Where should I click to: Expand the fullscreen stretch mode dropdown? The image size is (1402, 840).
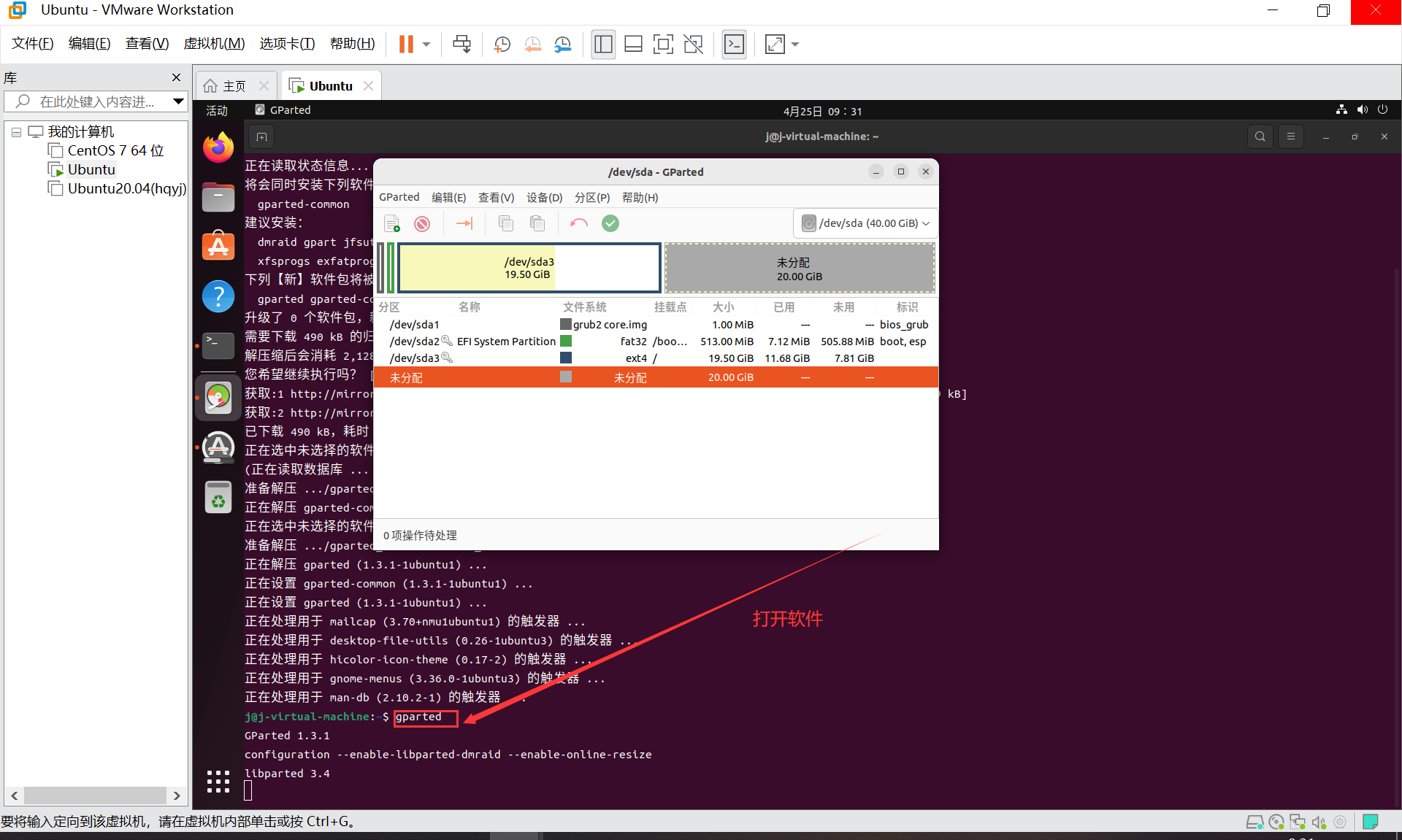tap(795, 44)
